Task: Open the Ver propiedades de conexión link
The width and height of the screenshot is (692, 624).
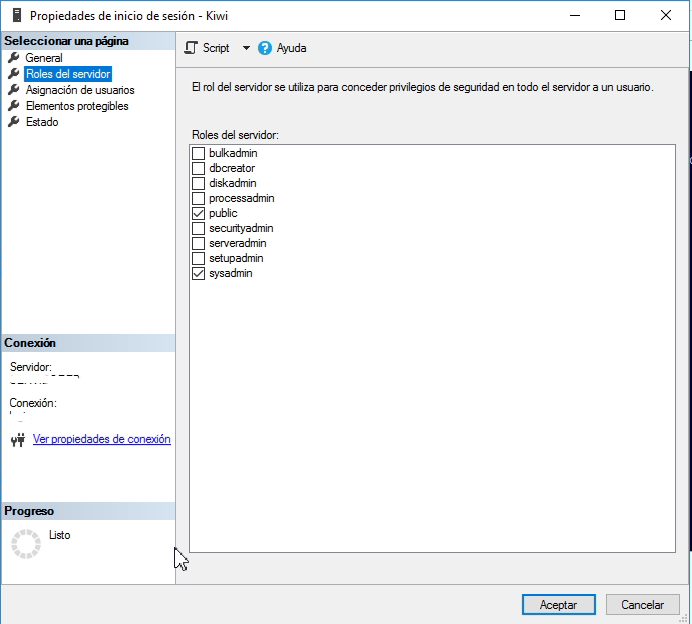Action: [102, 439]
